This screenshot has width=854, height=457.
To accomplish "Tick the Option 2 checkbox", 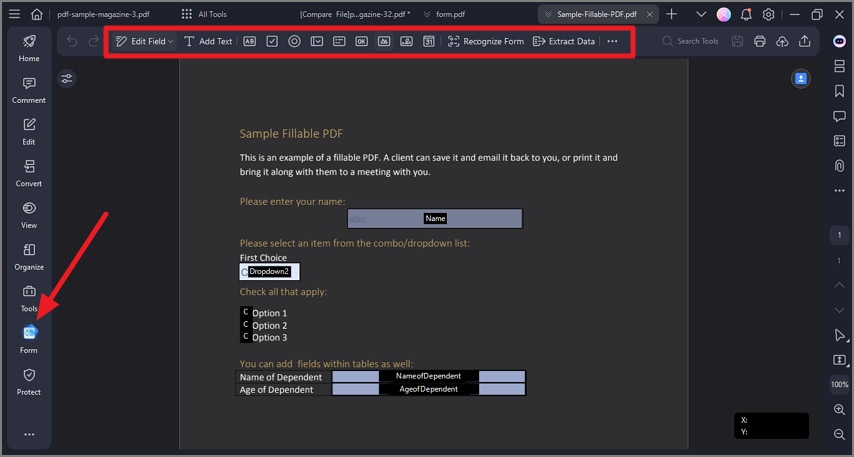I will [246, 325].
